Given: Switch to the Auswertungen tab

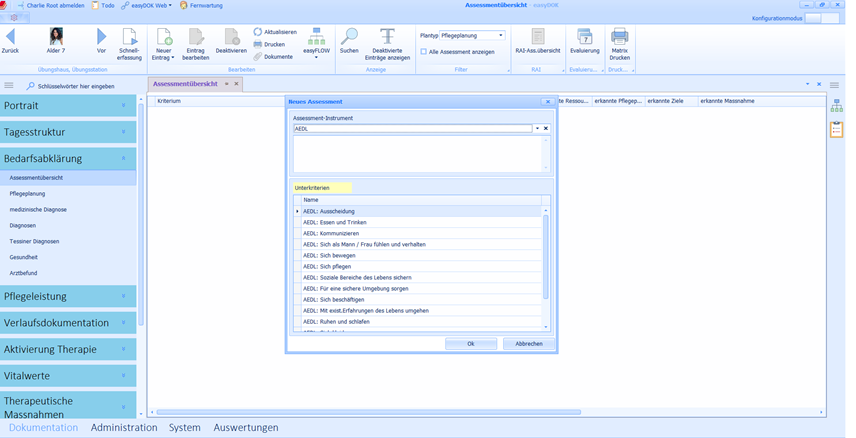Looking at the screenshot, I should 246,428.
